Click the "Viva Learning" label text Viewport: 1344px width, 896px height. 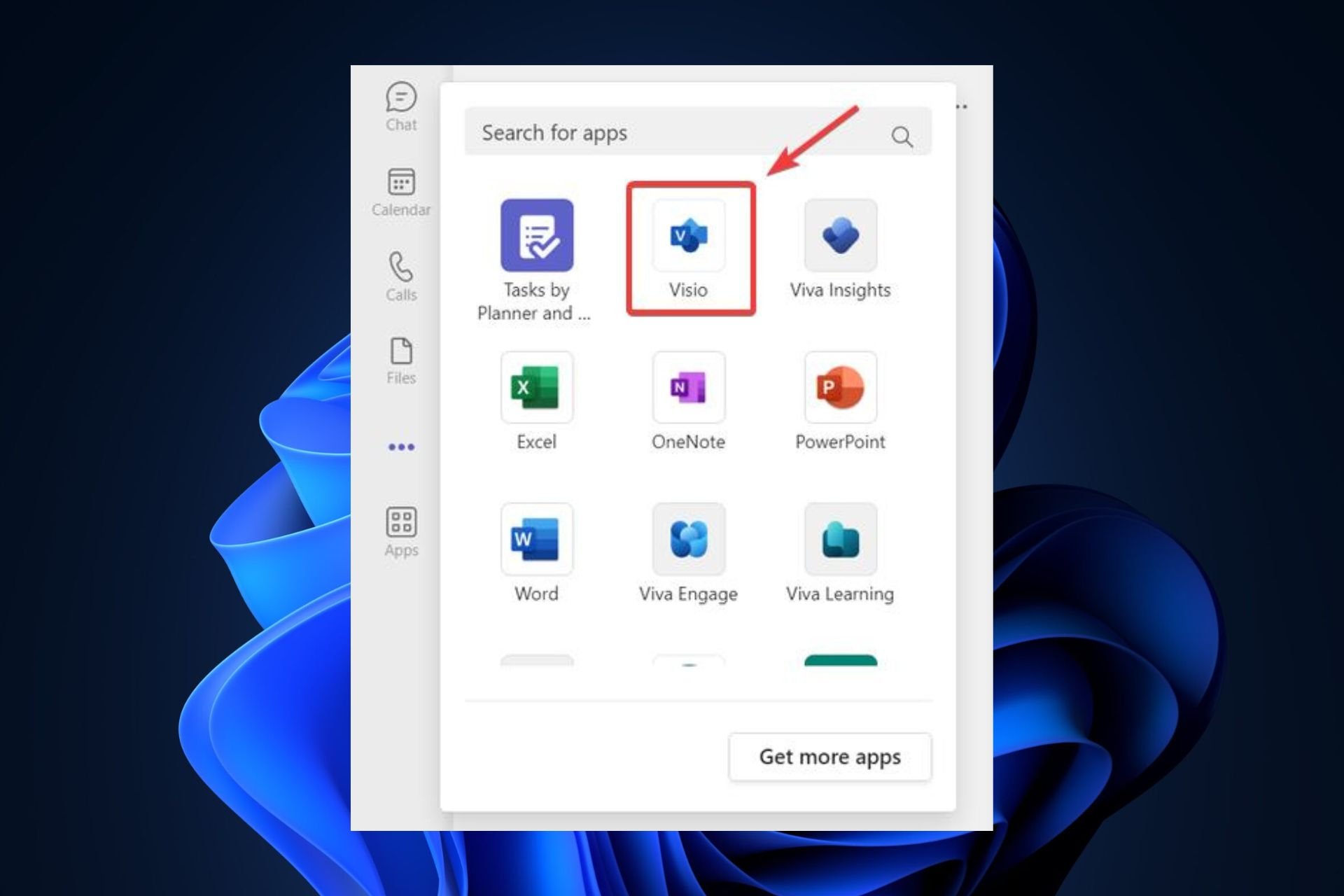[x=840, y=594]
